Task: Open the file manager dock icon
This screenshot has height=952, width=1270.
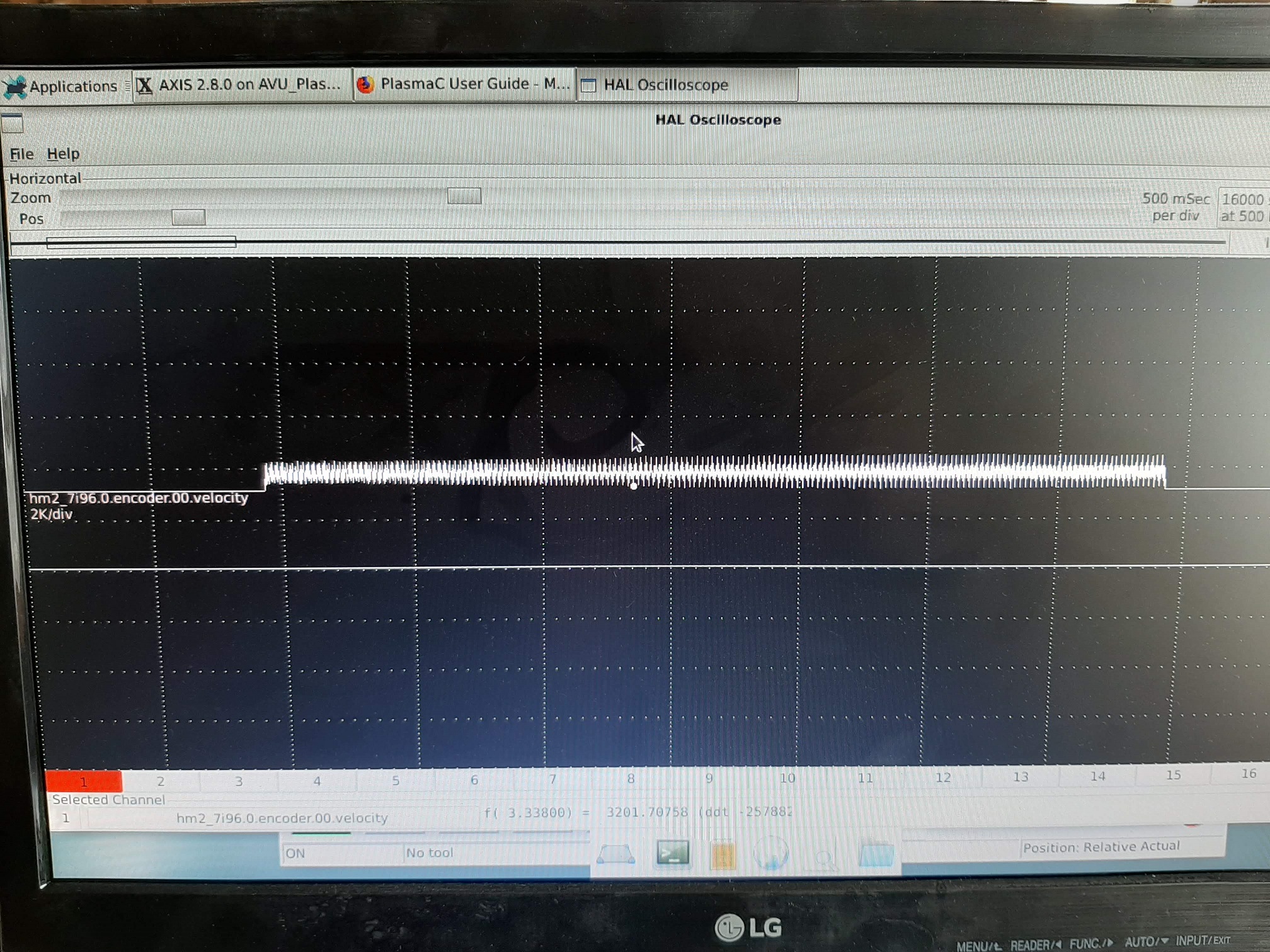Action: pyautogui.click(x=723, y=856)
